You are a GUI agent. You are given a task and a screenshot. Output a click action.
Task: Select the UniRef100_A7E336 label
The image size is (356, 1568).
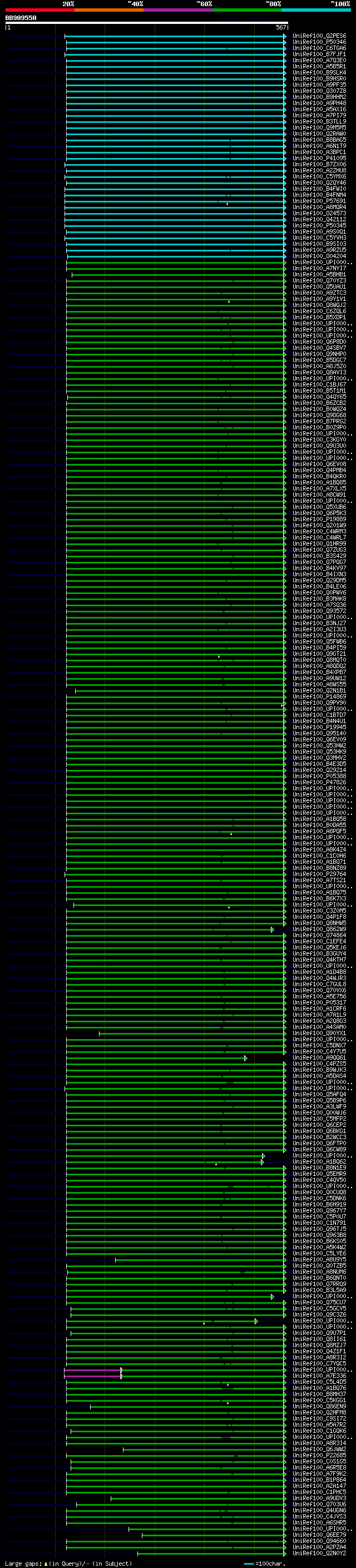click(x=319, y=1376)
